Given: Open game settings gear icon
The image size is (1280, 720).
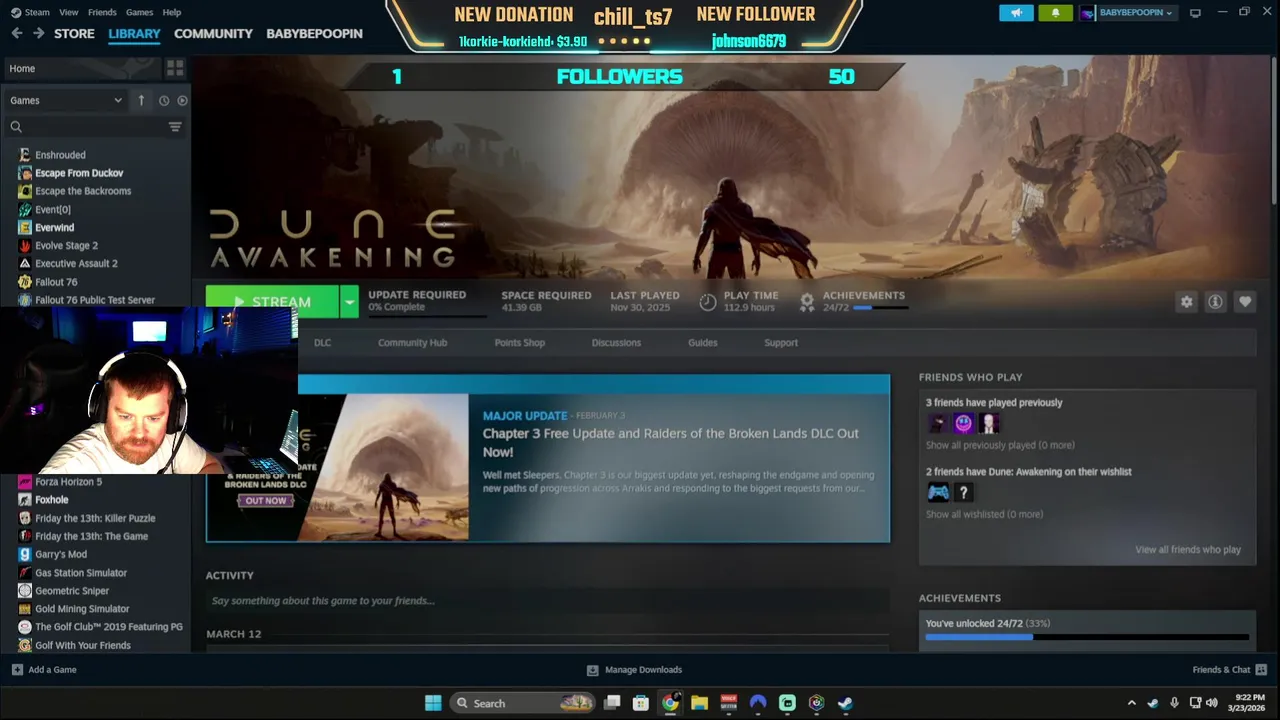Looking at the screenshot, I should tap(1186, 302).
